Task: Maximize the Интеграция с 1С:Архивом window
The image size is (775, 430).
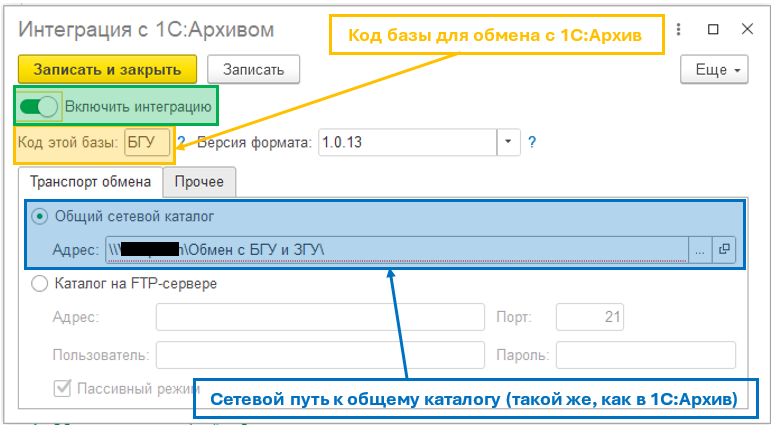Action: 713,30
